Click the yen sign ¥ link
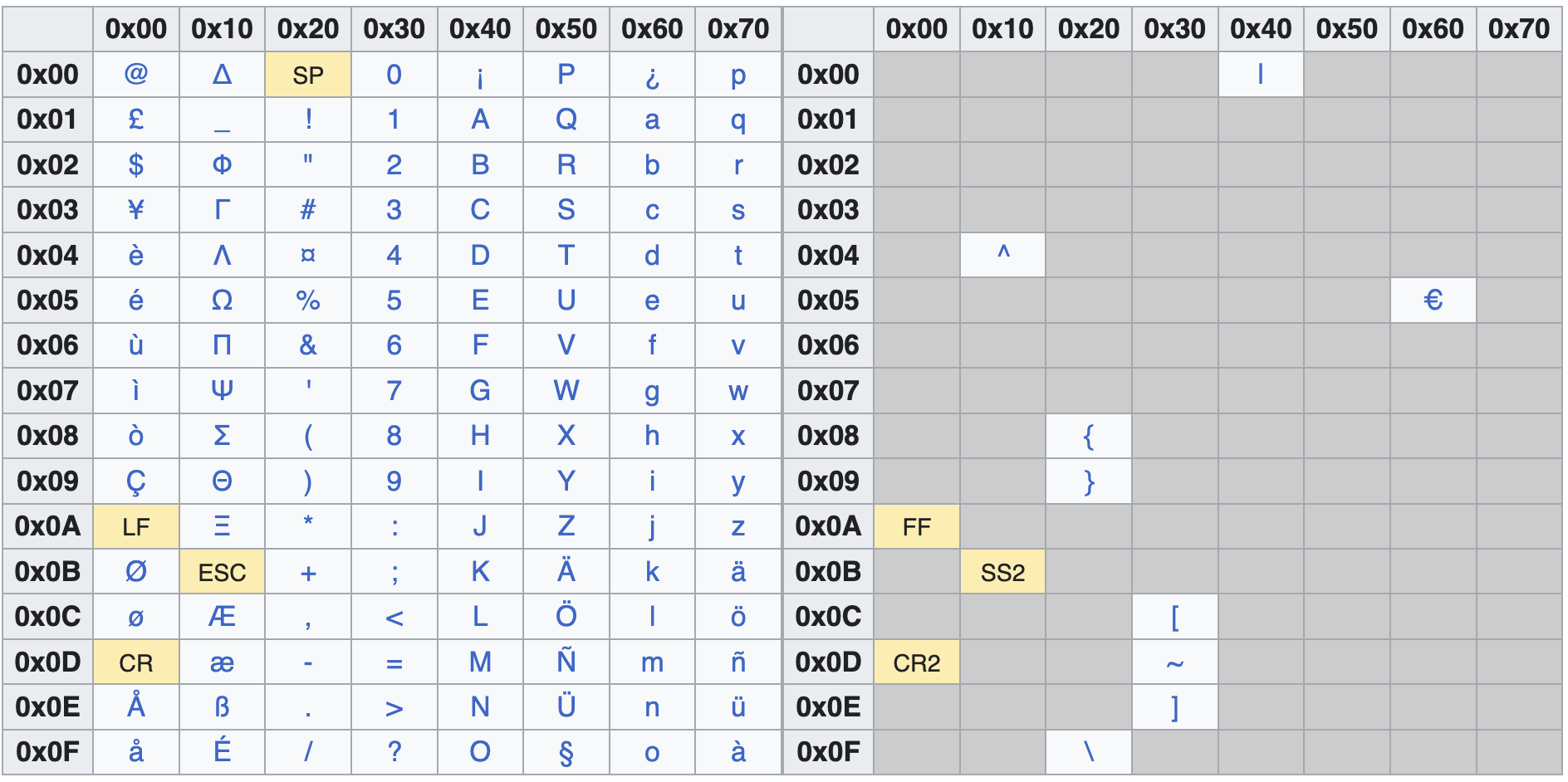Viewport: 1568px width, 782px height. tap(135, 210)
